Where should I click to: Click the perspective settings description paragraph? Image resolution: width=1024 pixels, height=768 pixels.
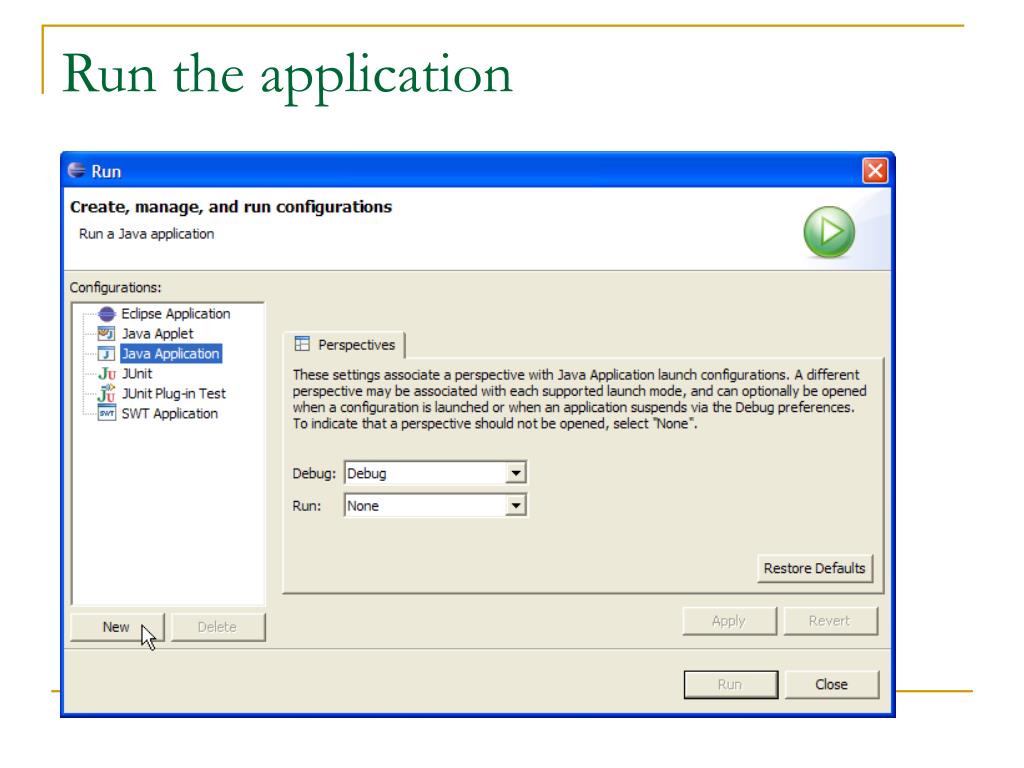[579, 399]
